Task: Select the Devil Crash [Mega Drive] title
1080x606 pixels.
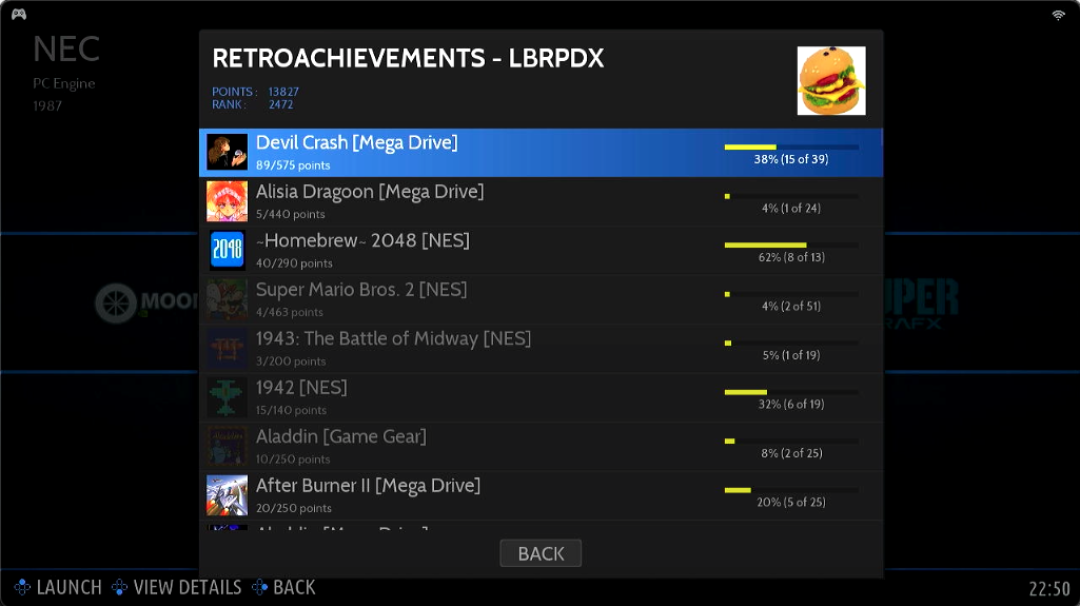Action: click(357, 143)
